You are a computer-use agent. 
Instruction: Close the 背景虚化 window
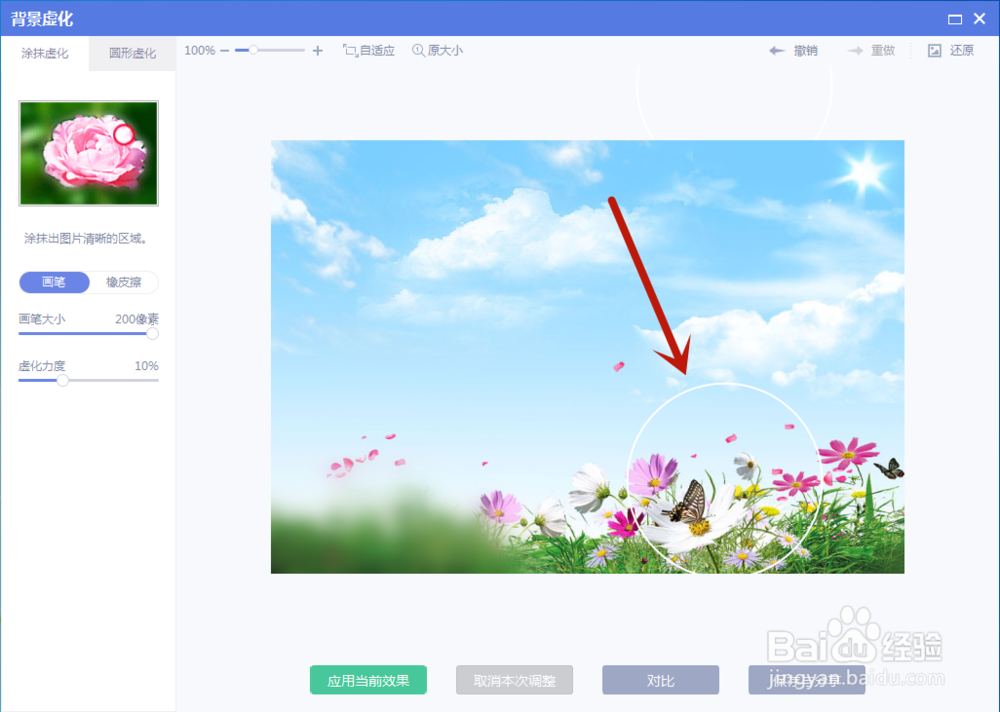(980, 19)
